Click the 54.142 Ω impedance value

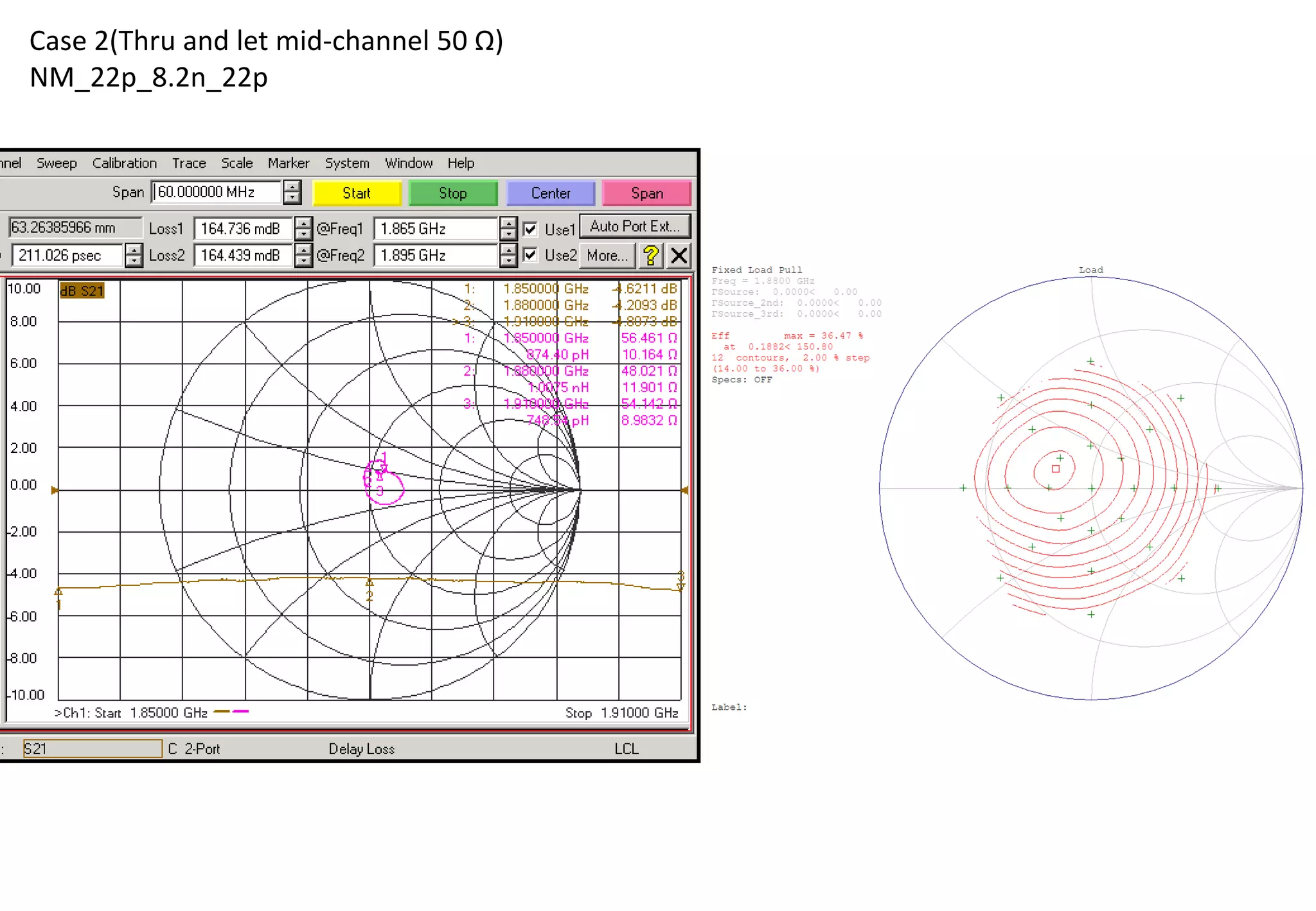tap(649, 403)
